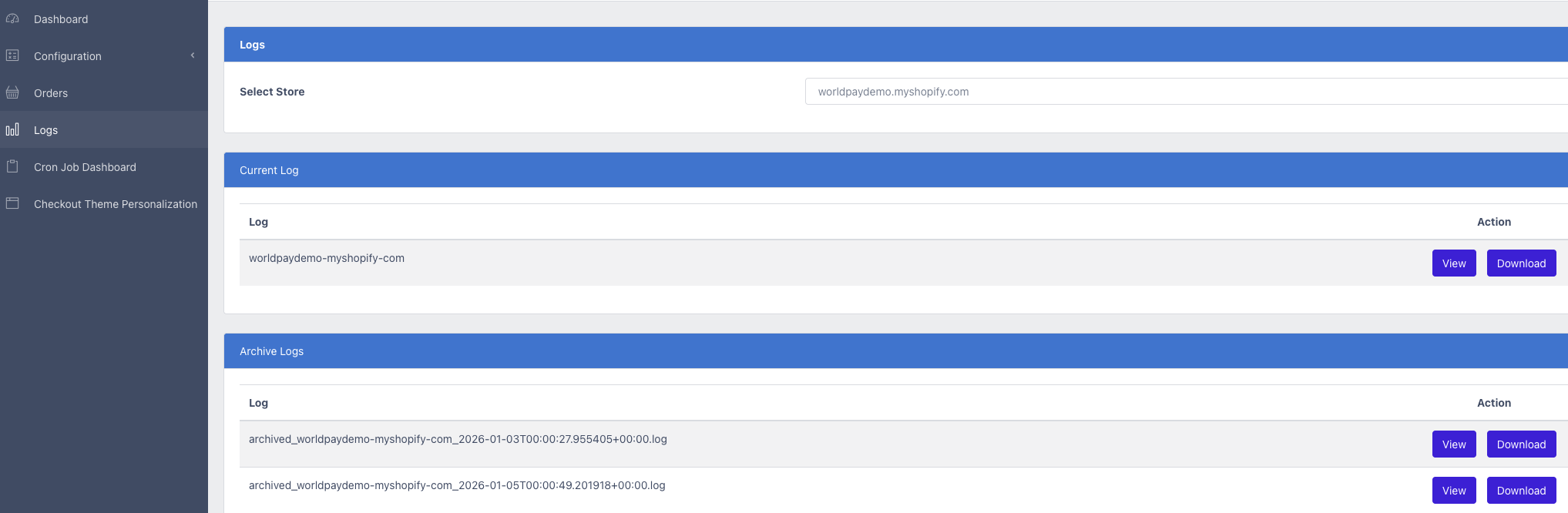
Task: Click the Dashboard speedometer icon
Action: pyautogui.click(x=12, y=18)
